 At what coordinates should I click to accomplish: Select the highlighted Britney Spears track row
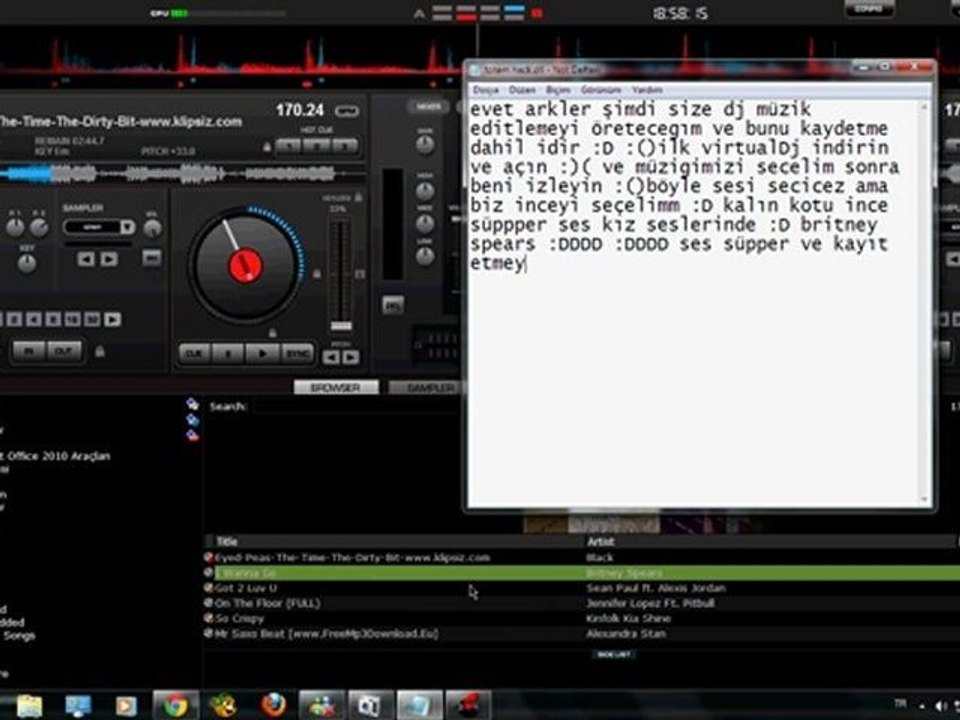[581, 573]
